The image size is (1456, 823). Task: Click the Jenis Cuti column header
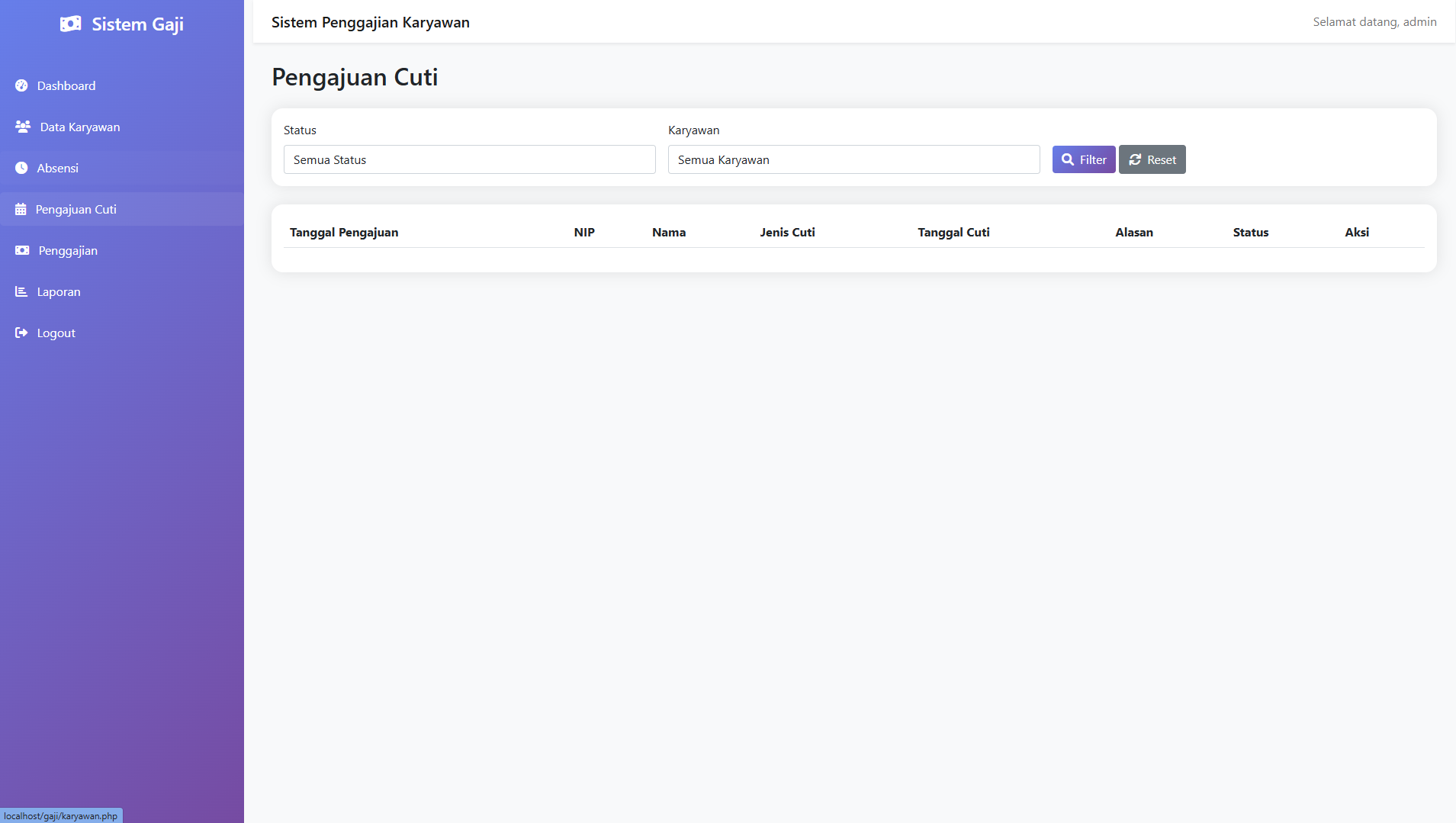[787, 233]
